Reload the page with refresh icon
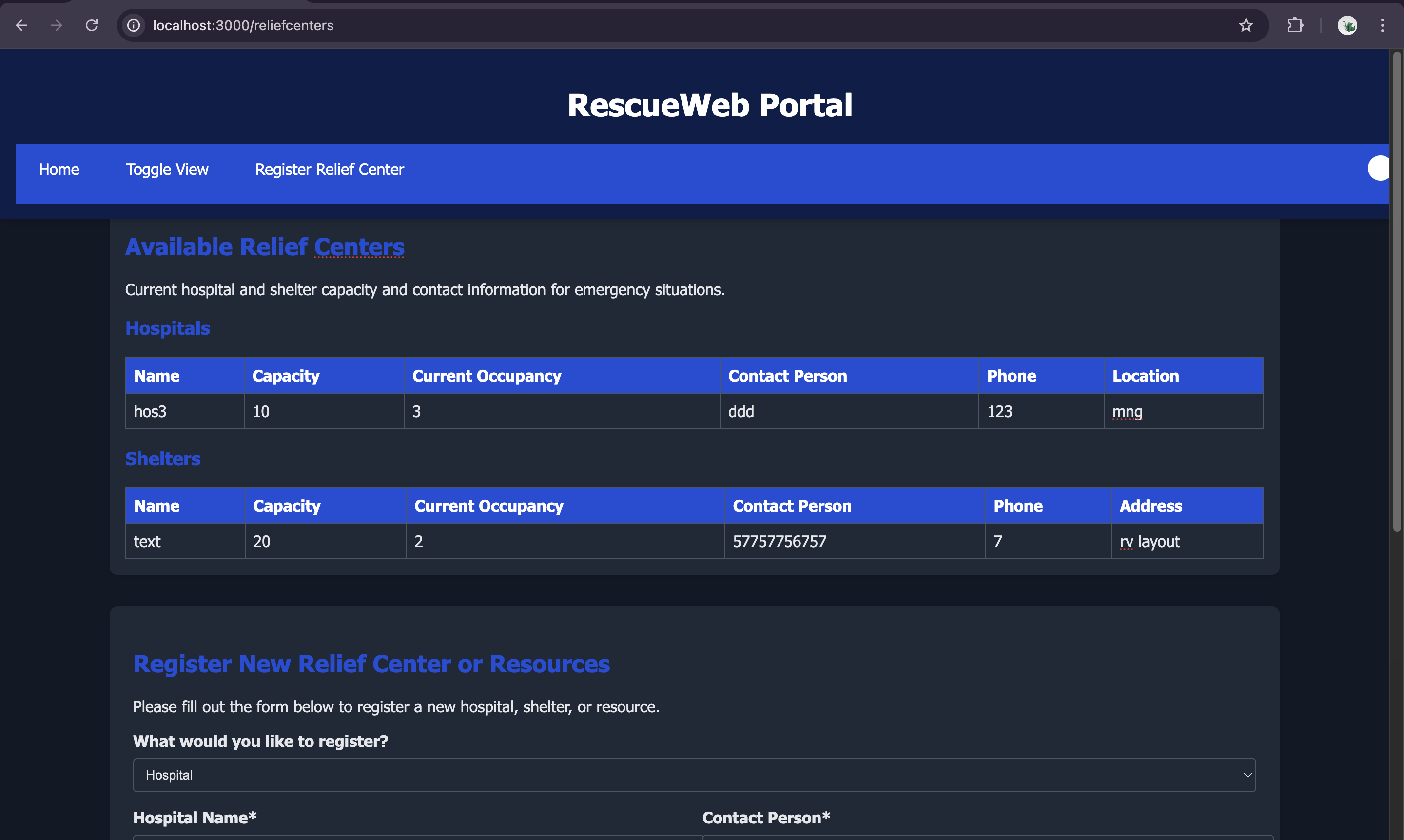This screenshot has height=840, width=1404. [92, 25]
